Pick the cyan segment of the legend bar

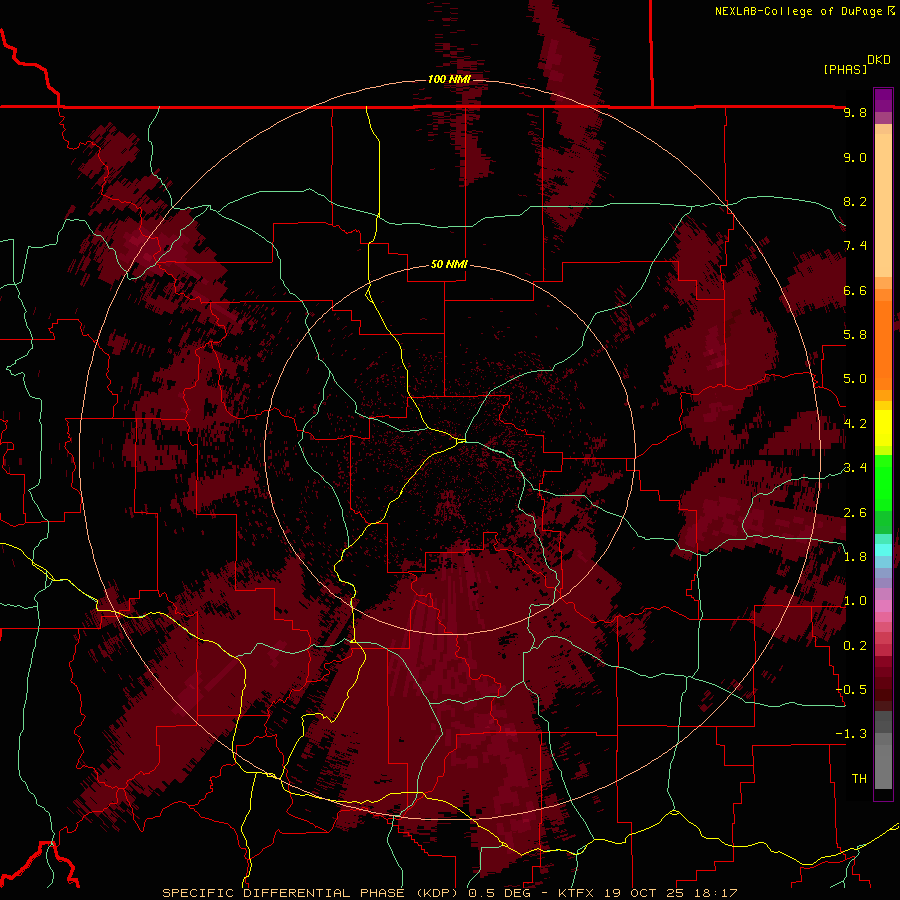click(x=883, y=550)
